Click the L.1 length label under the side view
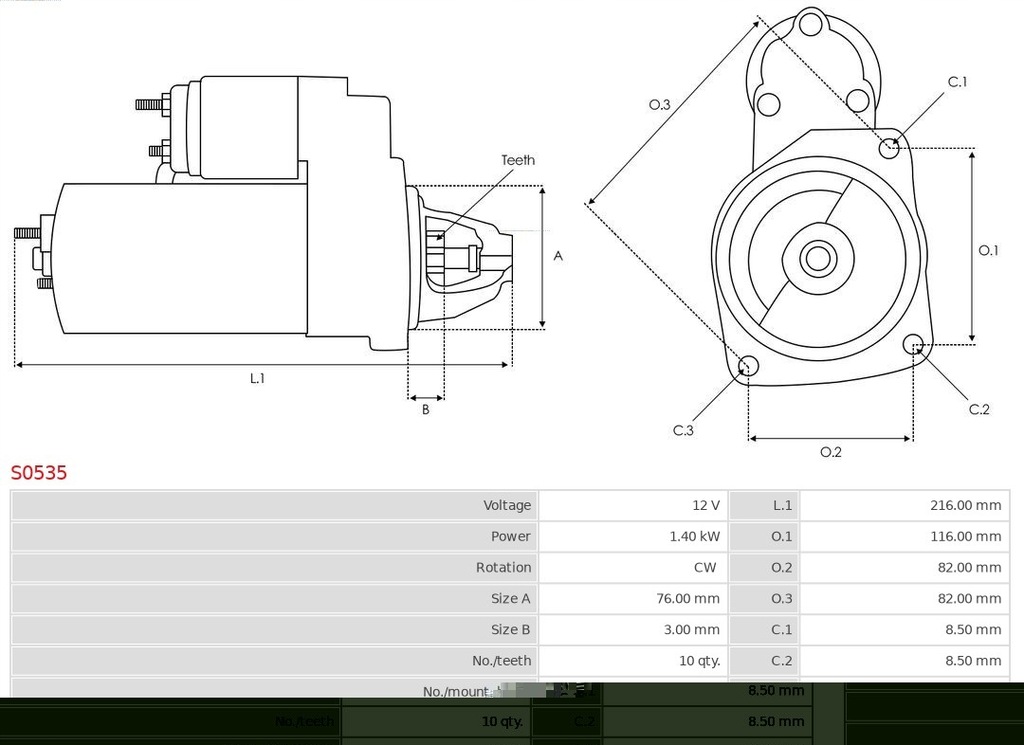This screenshot has width=1024, height=745. (257, 378)
